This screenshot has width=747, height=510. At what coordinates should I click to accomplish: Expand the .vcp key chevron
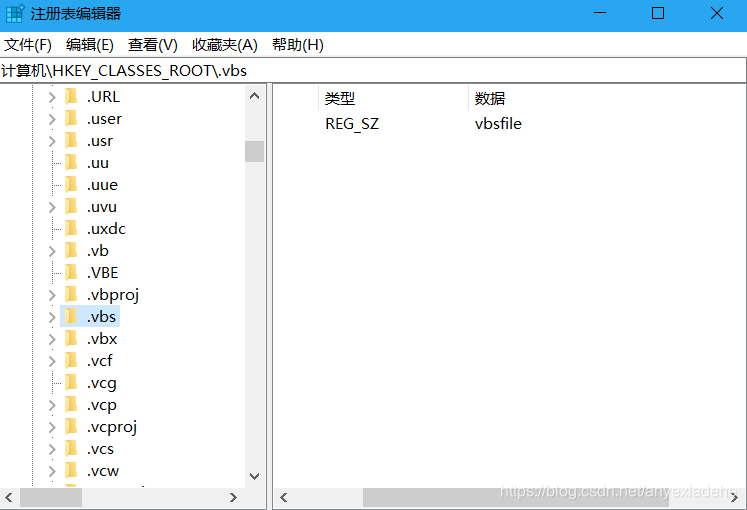(x=52, y=405)
